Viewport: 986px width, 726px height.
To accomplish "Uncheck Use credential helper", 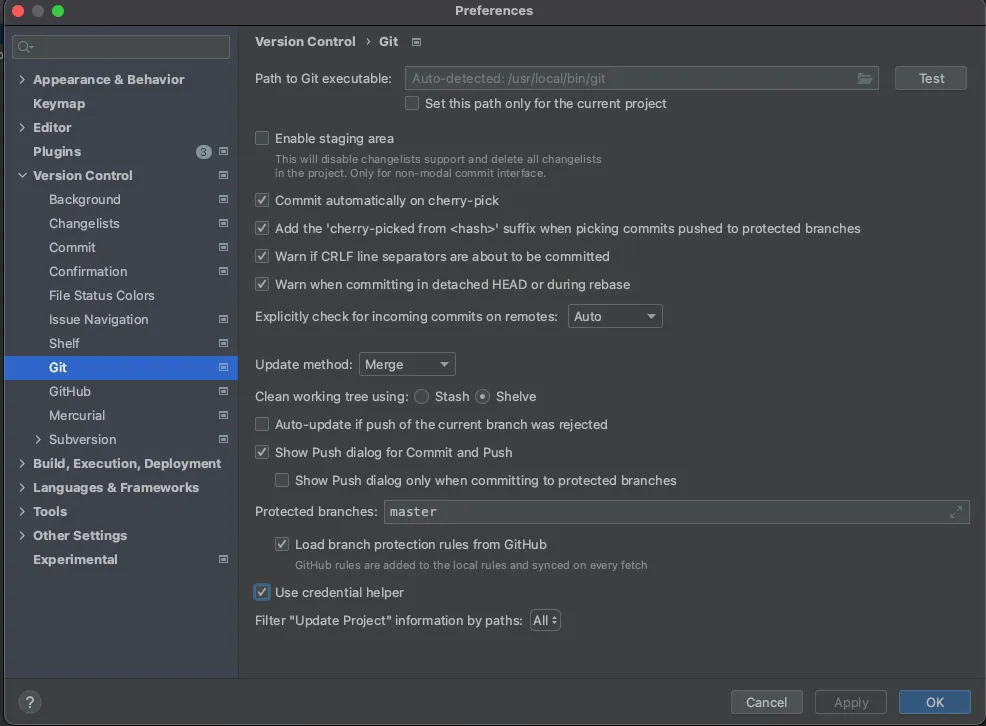I will tap(263, 593).
